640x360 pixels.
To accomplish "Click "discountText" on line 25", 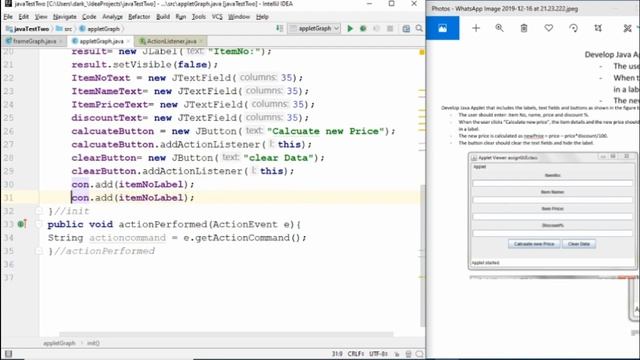I will 107,118.
